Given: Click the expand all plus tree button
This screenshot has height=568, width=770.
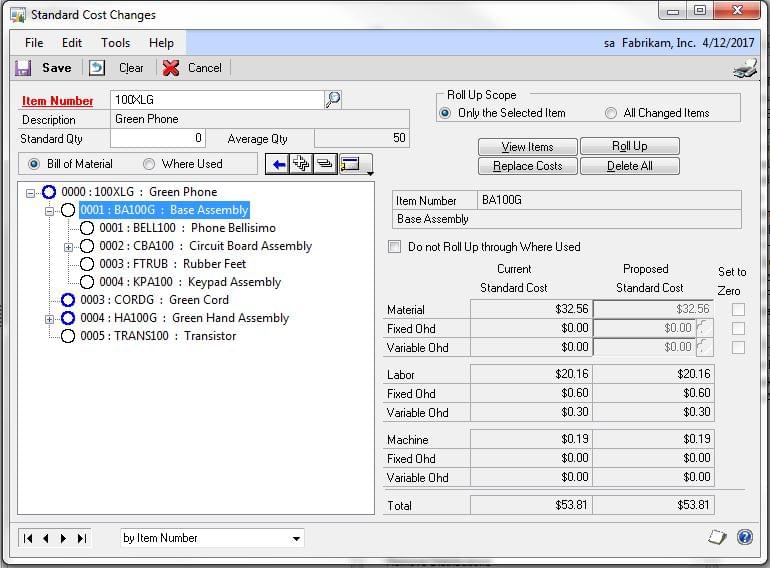Looking at the screenshot, I should click(x=301, y=164).
